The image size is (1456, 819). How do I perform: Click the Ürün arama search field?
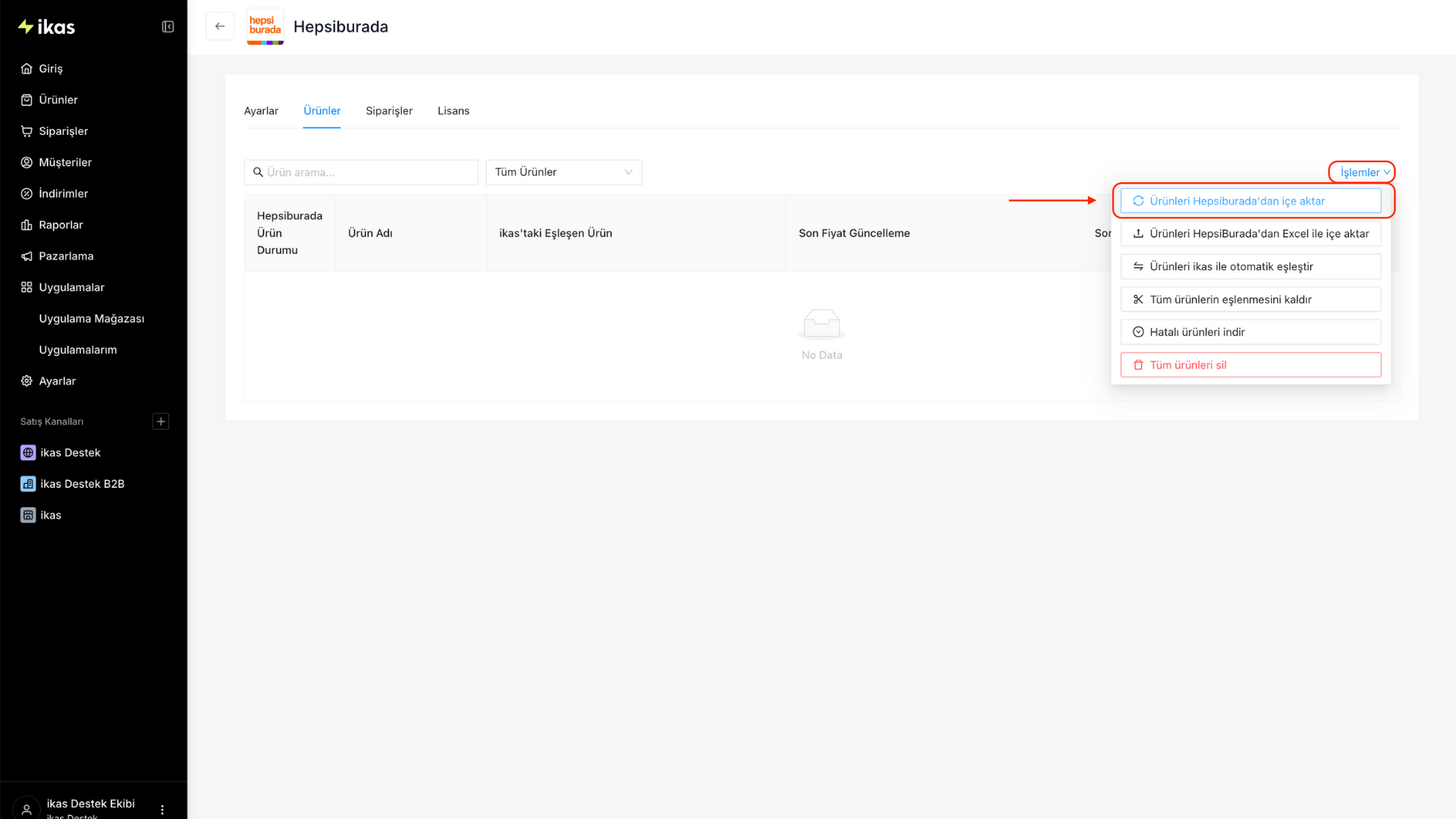pos(361,172)
